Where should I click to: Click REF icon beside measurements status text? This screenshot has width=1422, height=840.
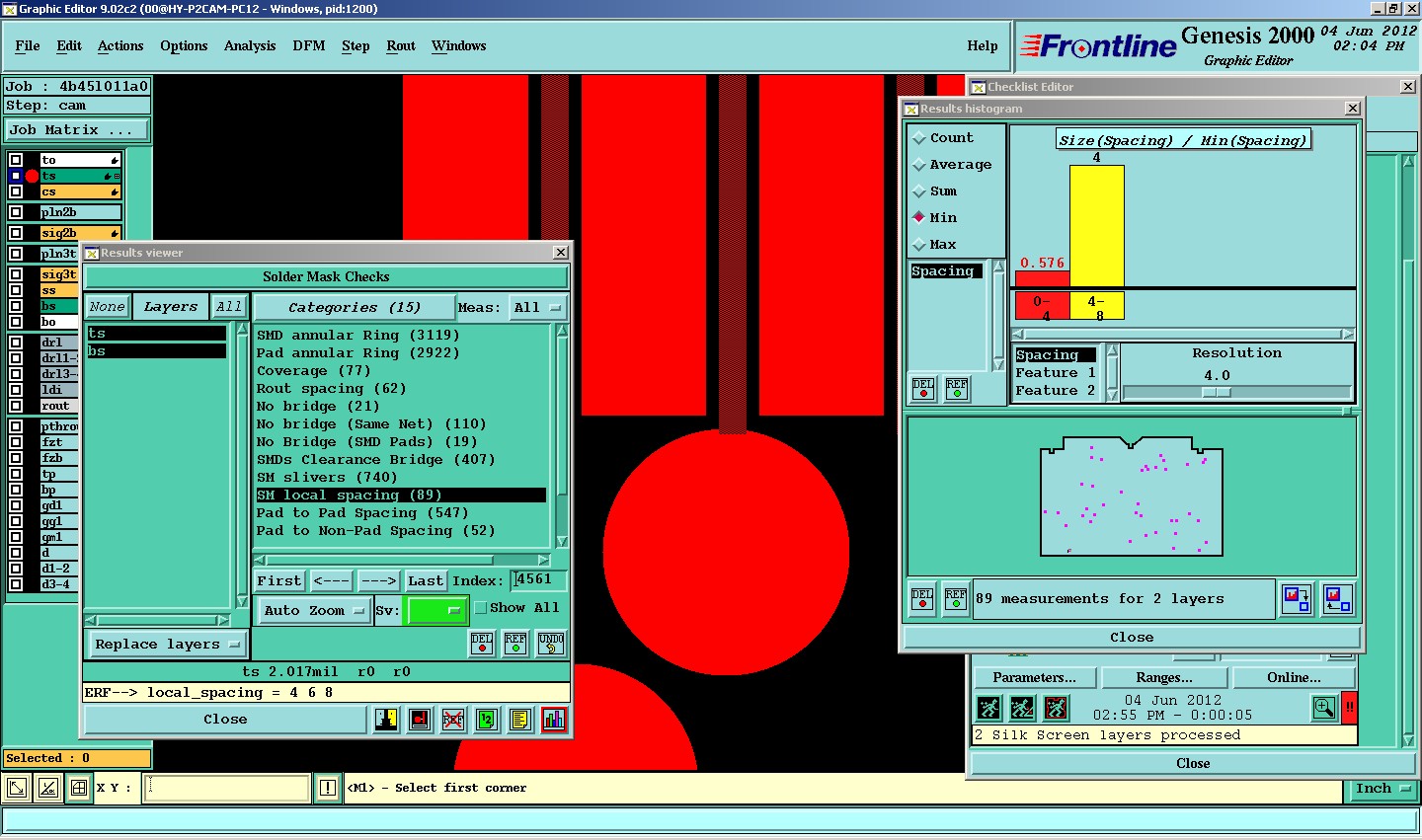956,599
